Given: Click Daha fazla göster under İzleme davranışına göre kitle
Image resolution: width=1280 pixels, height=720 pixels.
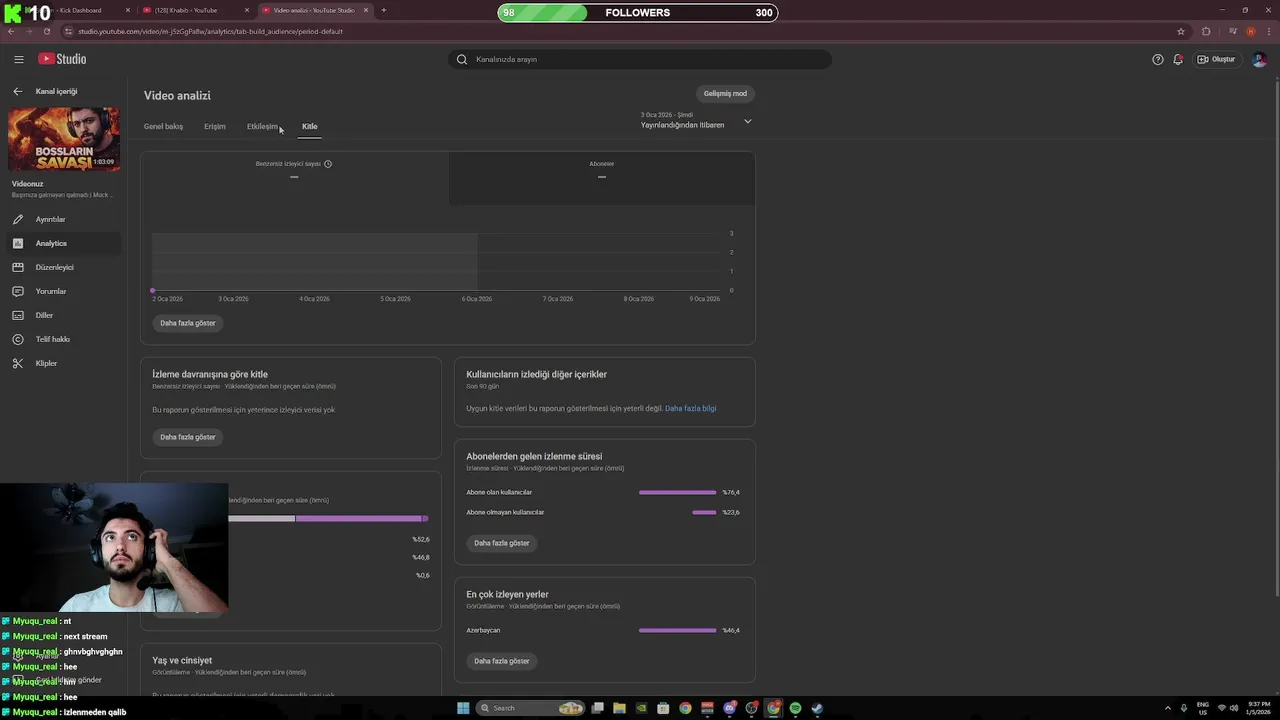Looking at the screenshot, I should click(x=188, y=437).
